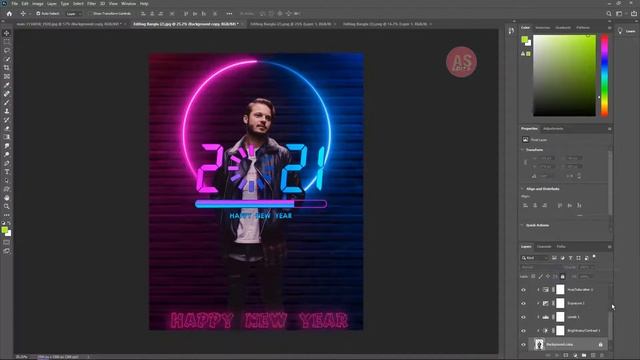Open the File menu
The image size is (640, 360).
(14, 4)
